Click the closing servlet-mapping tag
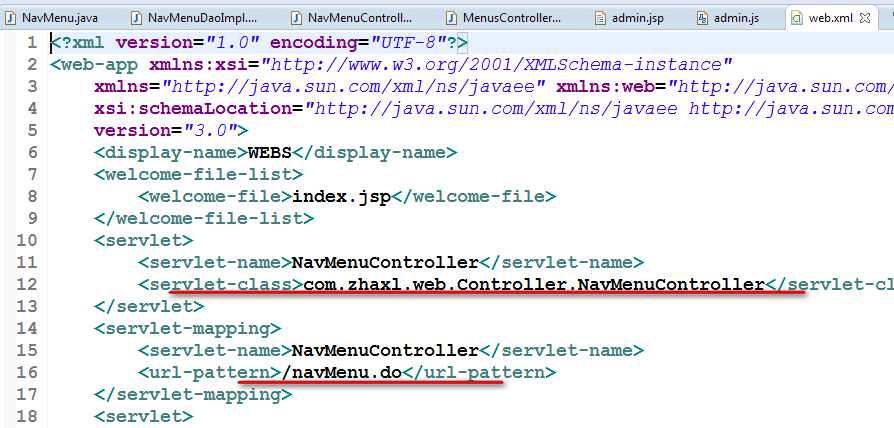 (x=193, y=394)
